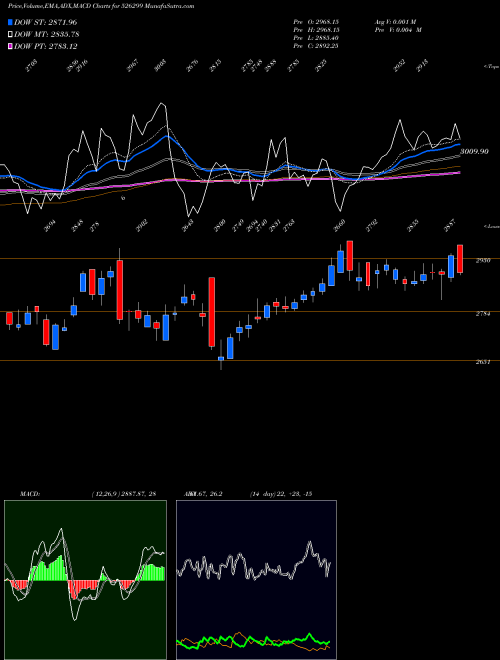
Task: Click the magenta DOW PT legend swatch
Action: coord(10,46)
